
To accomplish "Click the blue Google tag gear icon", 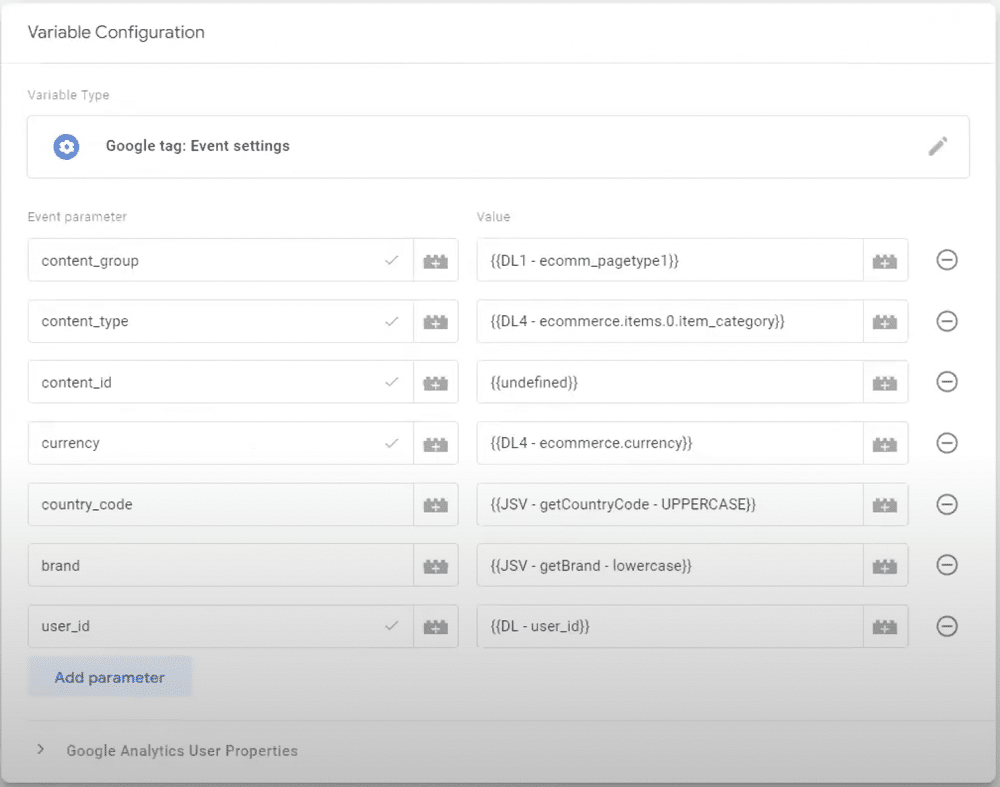I will (66, 146).
